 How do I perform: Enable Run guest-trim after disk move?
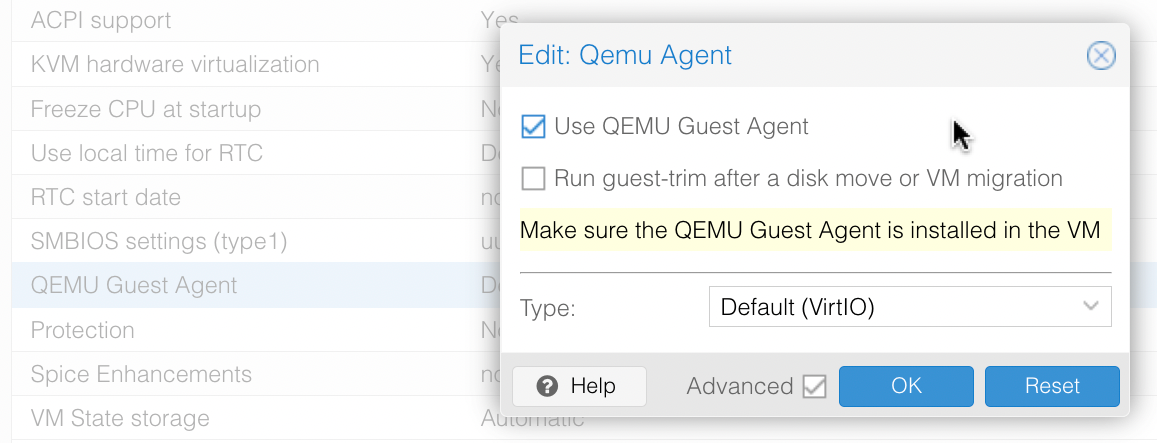click(533, 179)
